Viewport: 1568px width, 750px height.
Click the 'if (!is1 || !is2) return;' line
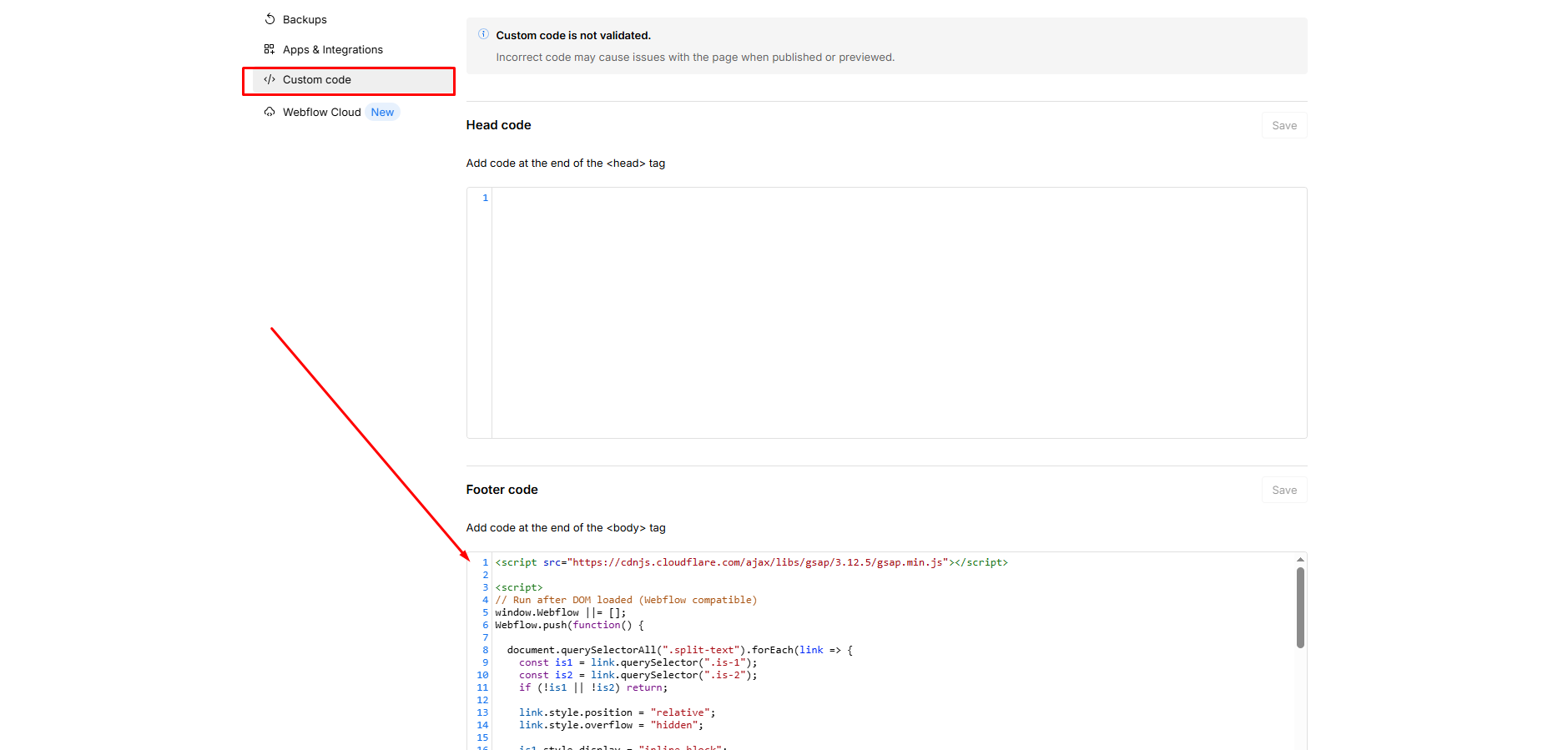point(593,687)
